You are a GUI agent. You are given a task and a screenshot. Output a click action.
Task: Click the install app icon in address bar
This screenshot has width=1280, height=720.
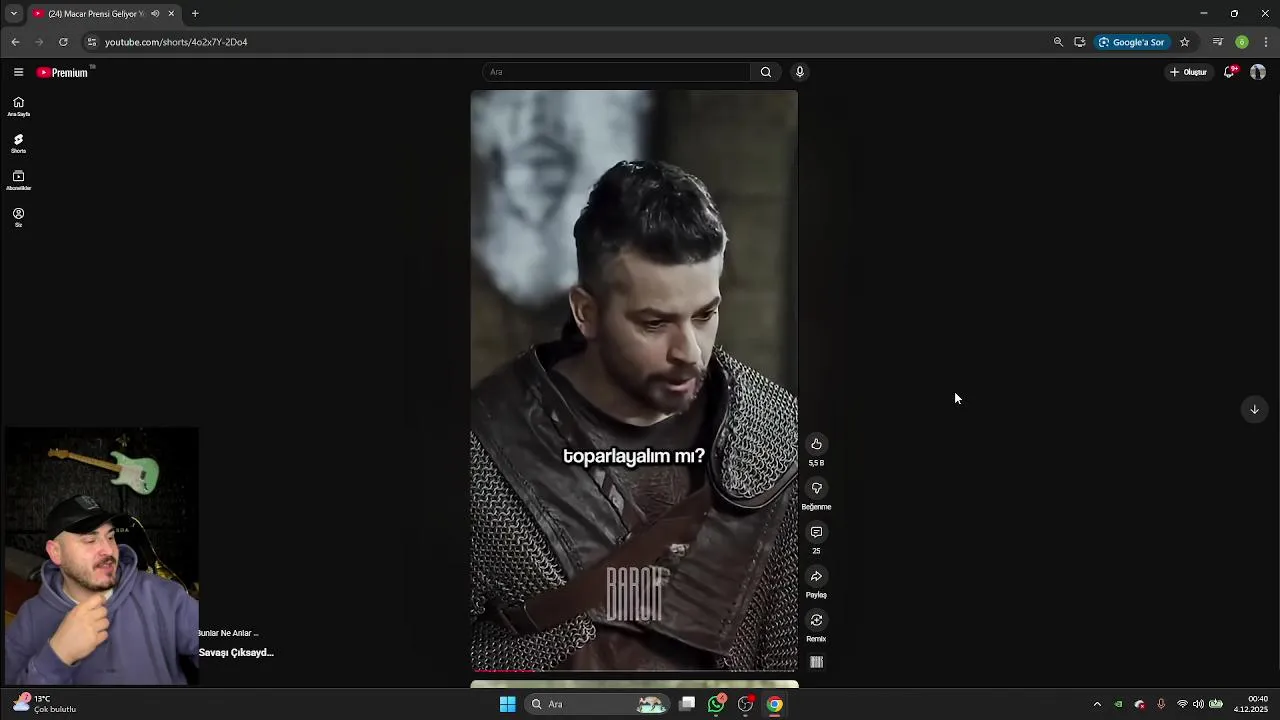coord(1079,42)
